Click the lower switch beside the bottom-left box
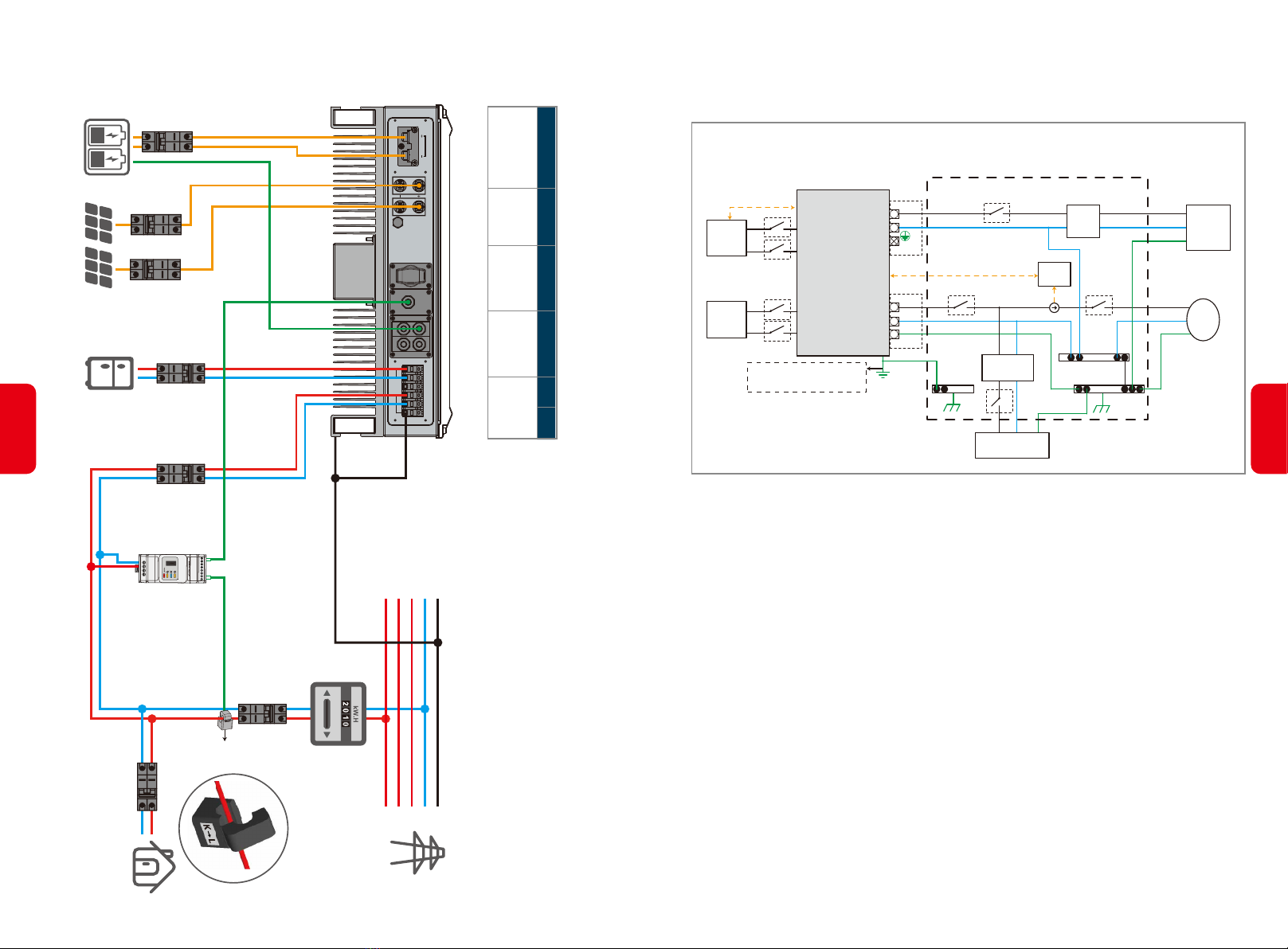Image resolution: width=1288 pixels, height=949 pixels. [x=777, y=330]
